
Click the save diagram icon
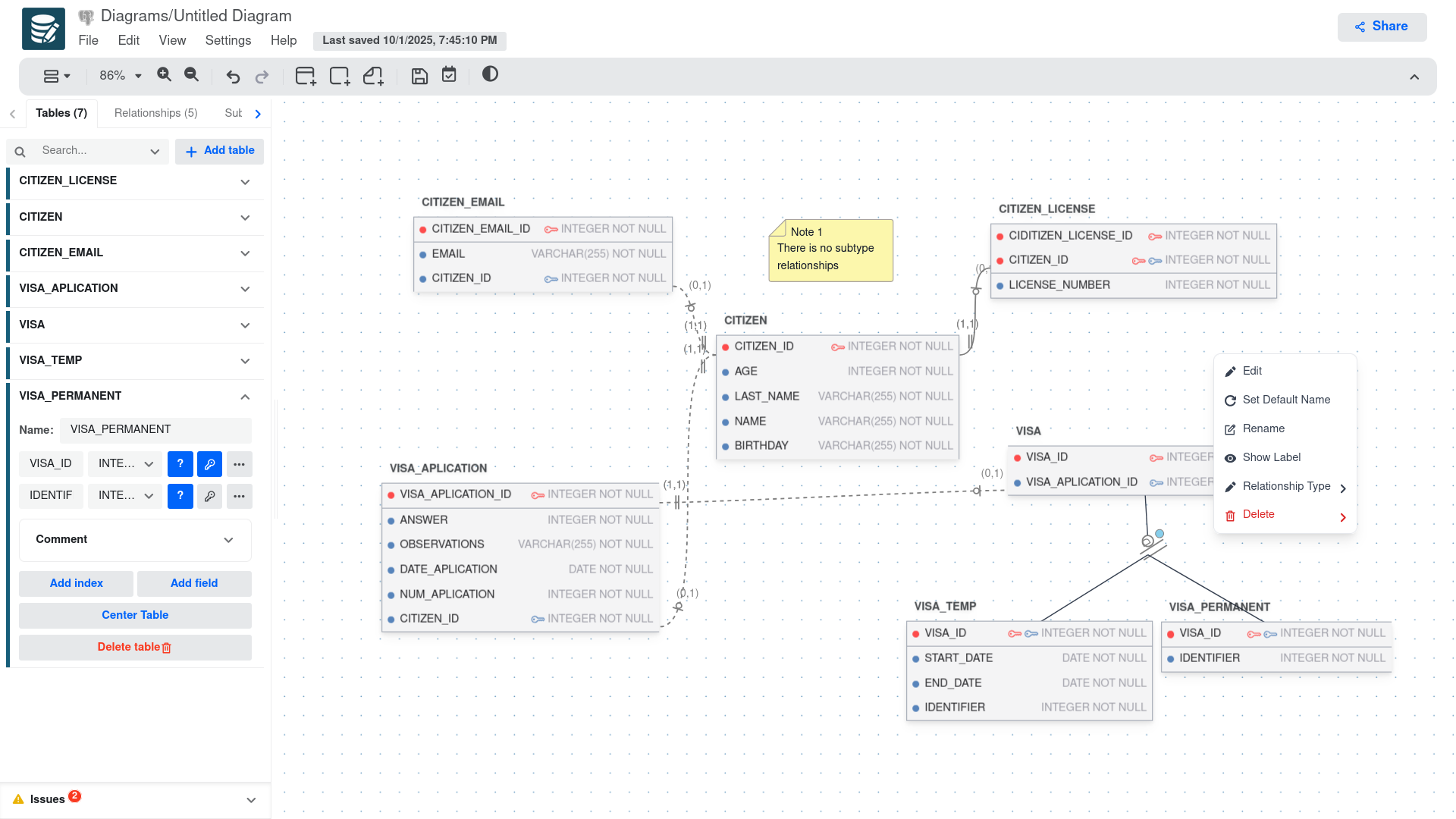tap(419, 76)
